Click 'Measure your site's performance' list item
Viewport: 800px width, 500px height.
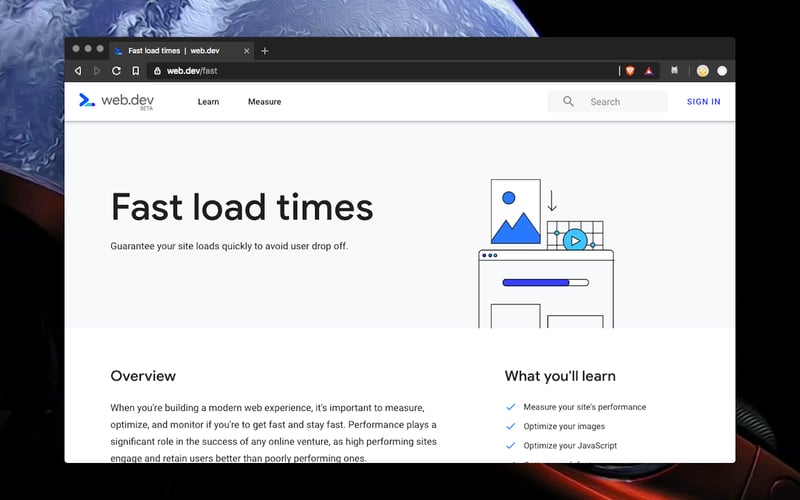tap(585, 407)
